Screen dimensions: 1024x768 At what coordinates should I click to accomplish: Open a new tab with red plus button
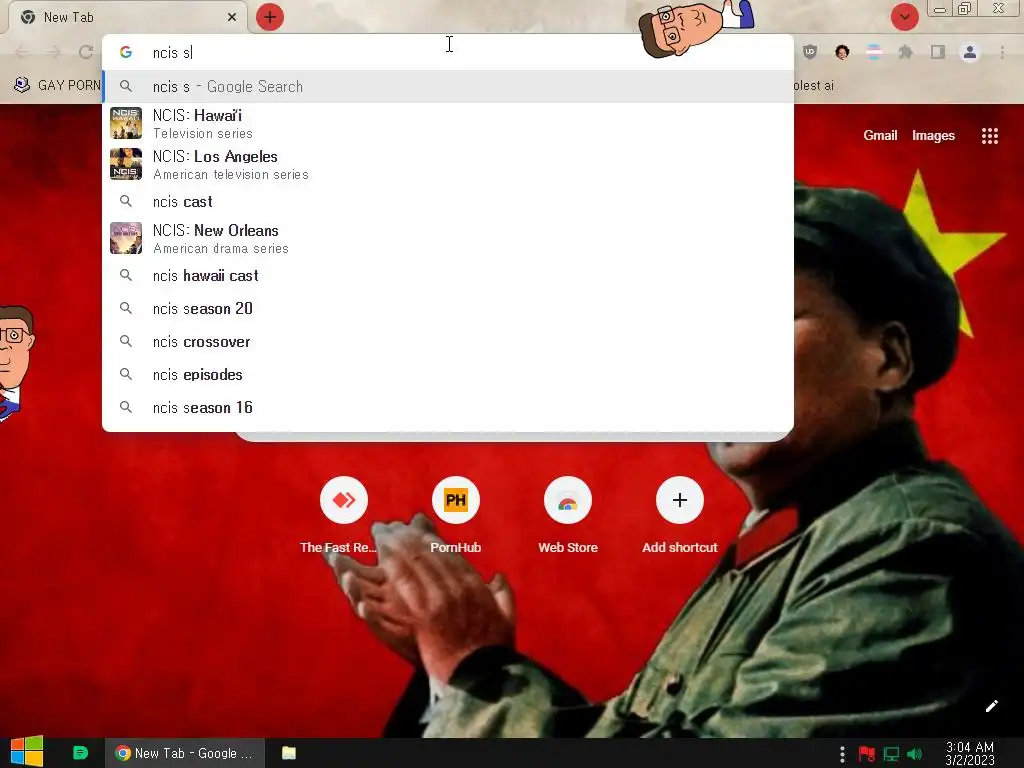(270, 17)
